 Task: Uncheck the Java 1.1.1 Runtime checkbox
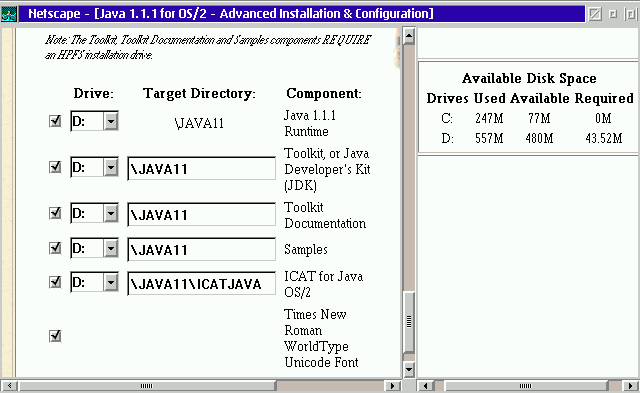click(55, 121)
